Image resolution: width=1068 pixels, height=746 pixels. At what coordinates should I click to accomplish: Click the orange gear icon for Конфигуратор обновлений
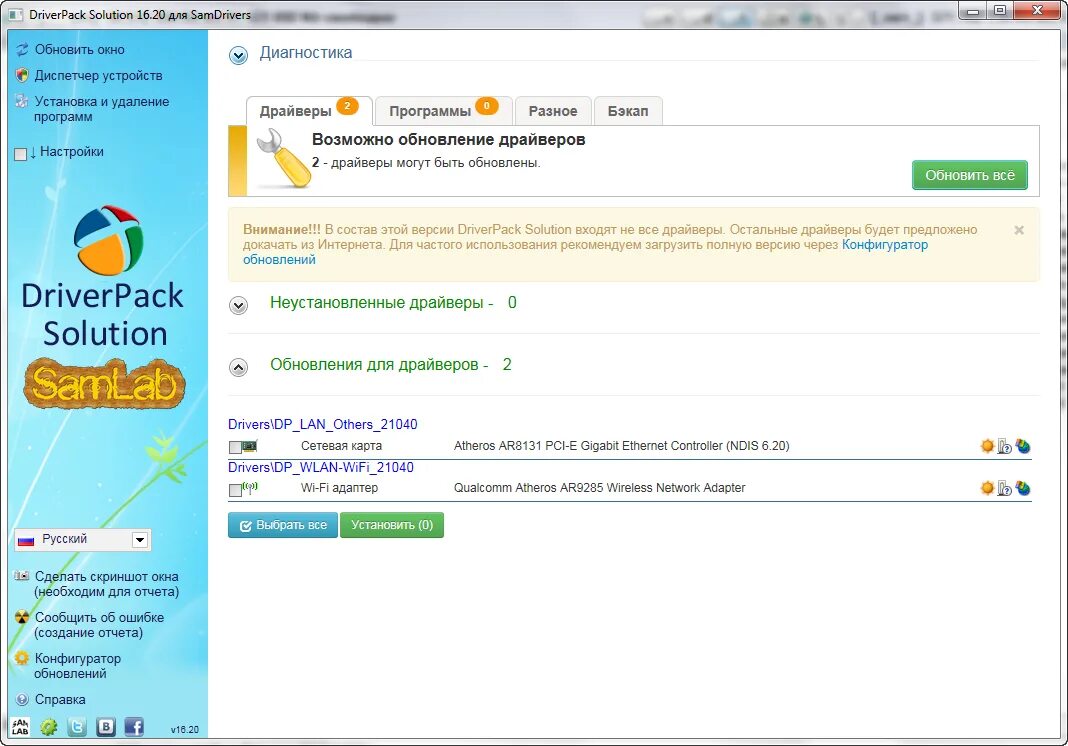coord(22,657)
